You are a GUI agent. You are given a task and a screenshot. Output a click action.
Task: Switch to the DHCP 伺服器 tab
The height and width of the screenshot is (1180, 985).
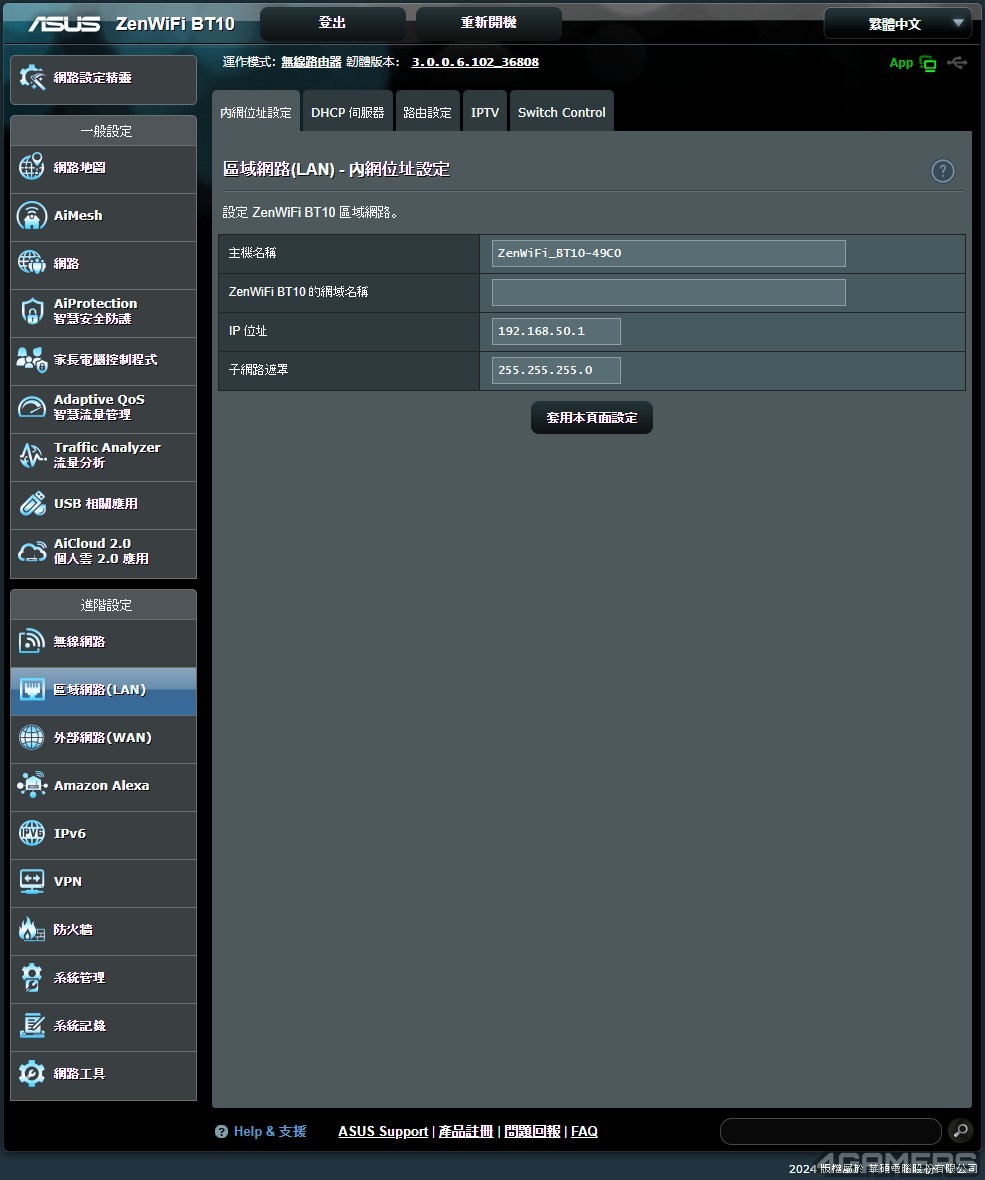click(348, 111)
